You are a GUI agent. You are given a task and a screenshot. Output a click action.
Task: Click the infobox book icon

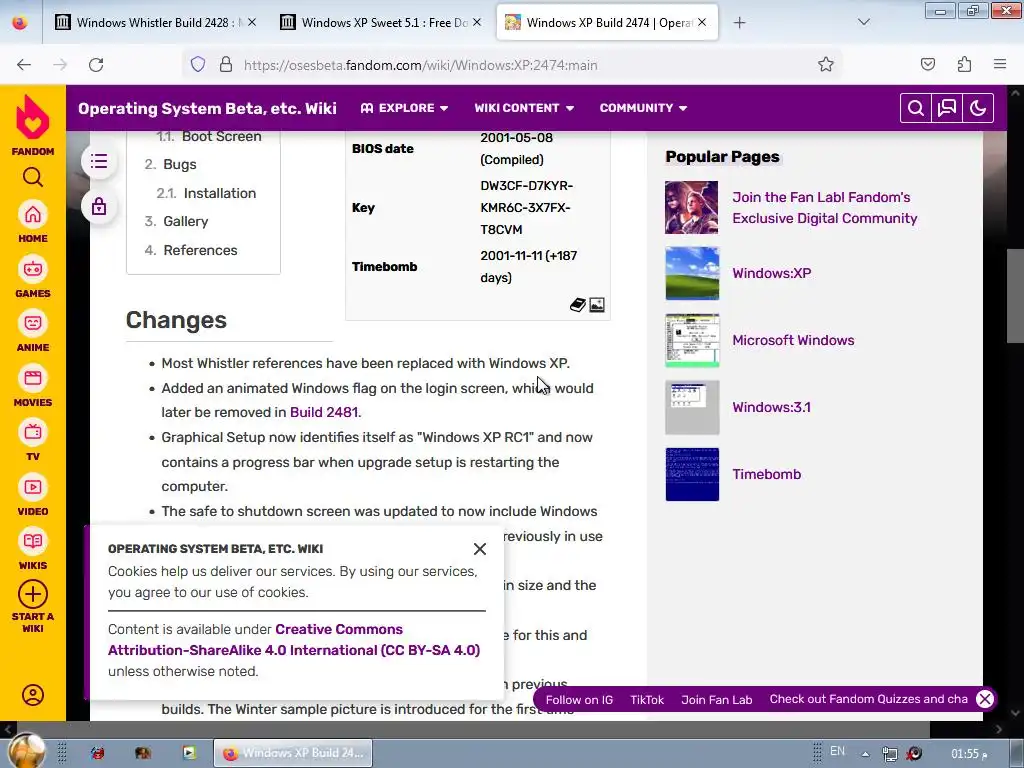[577, 305]
